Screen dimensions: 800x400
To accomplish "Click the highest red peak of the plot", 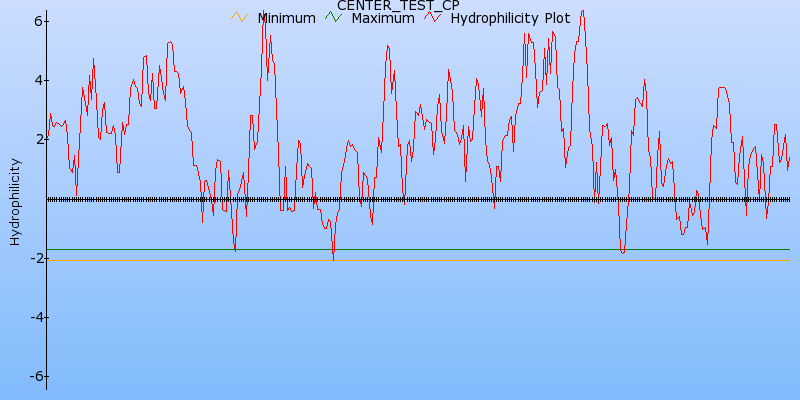I will click(582, 12).
